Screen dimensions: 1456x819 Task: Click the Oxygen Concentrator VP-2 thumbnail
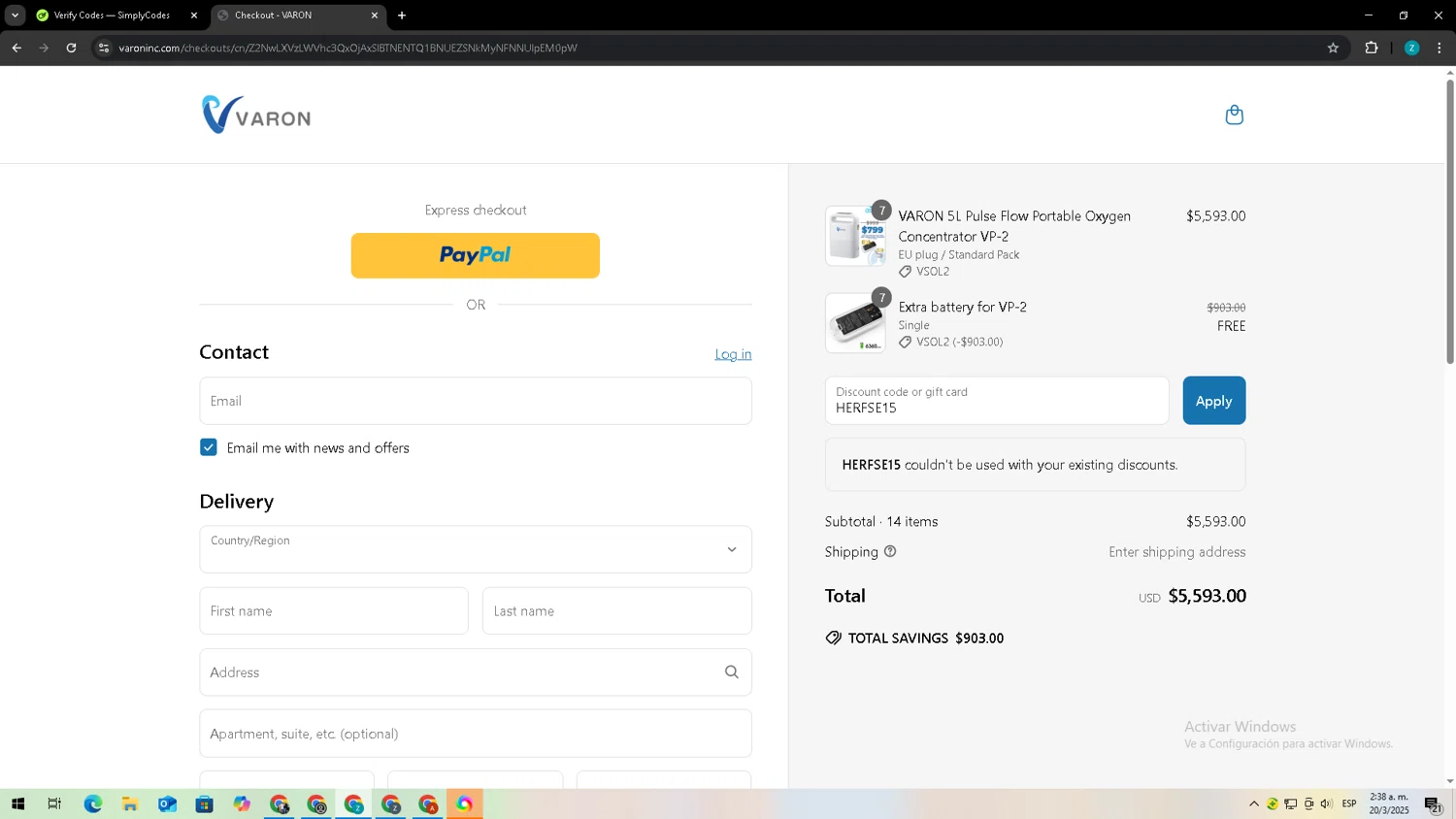click(x=855, y=236)
